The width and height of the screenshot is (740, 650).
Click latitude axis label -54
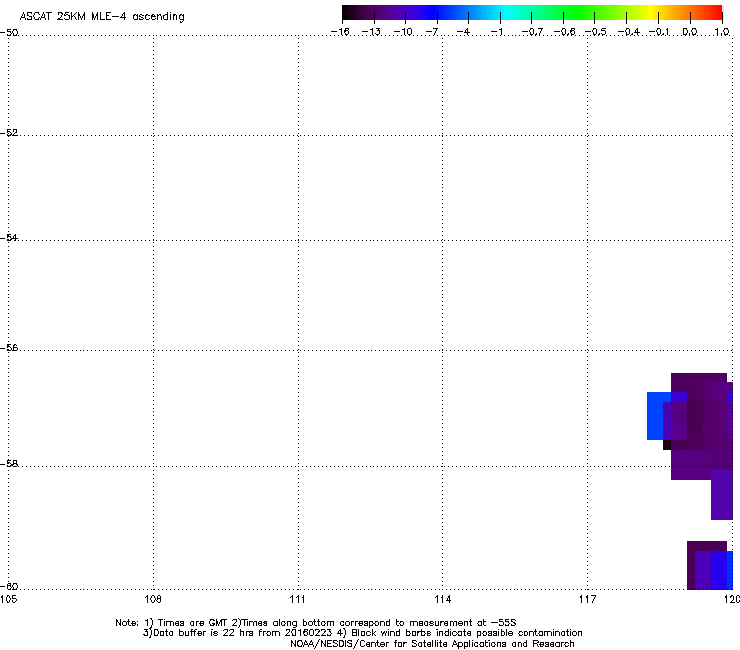(x=9, y=237)
